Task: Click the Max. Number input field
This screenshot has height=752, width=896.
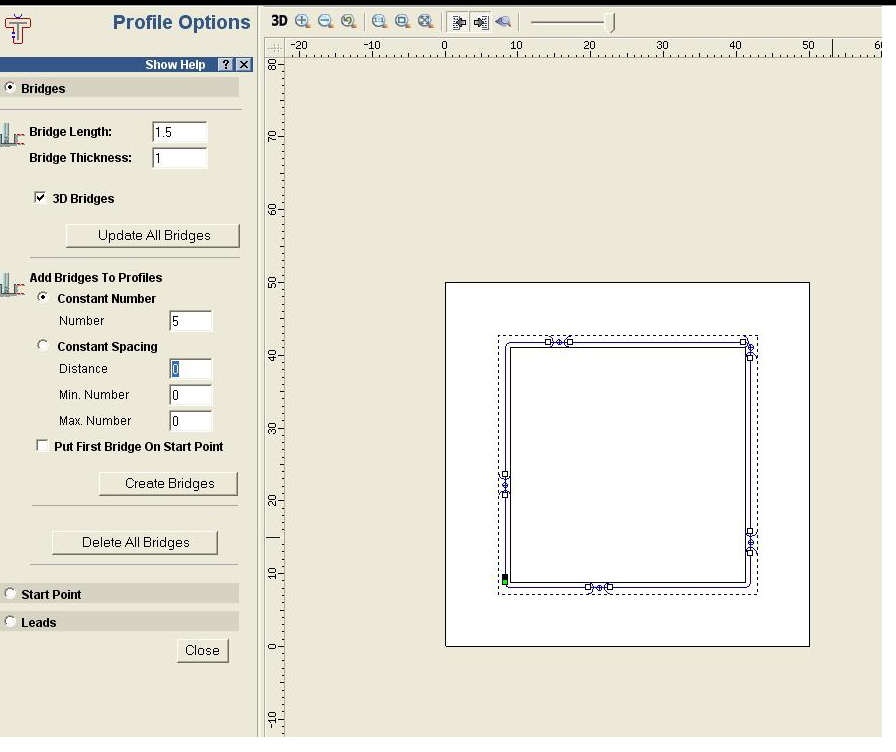Action: tap(191, 421)
